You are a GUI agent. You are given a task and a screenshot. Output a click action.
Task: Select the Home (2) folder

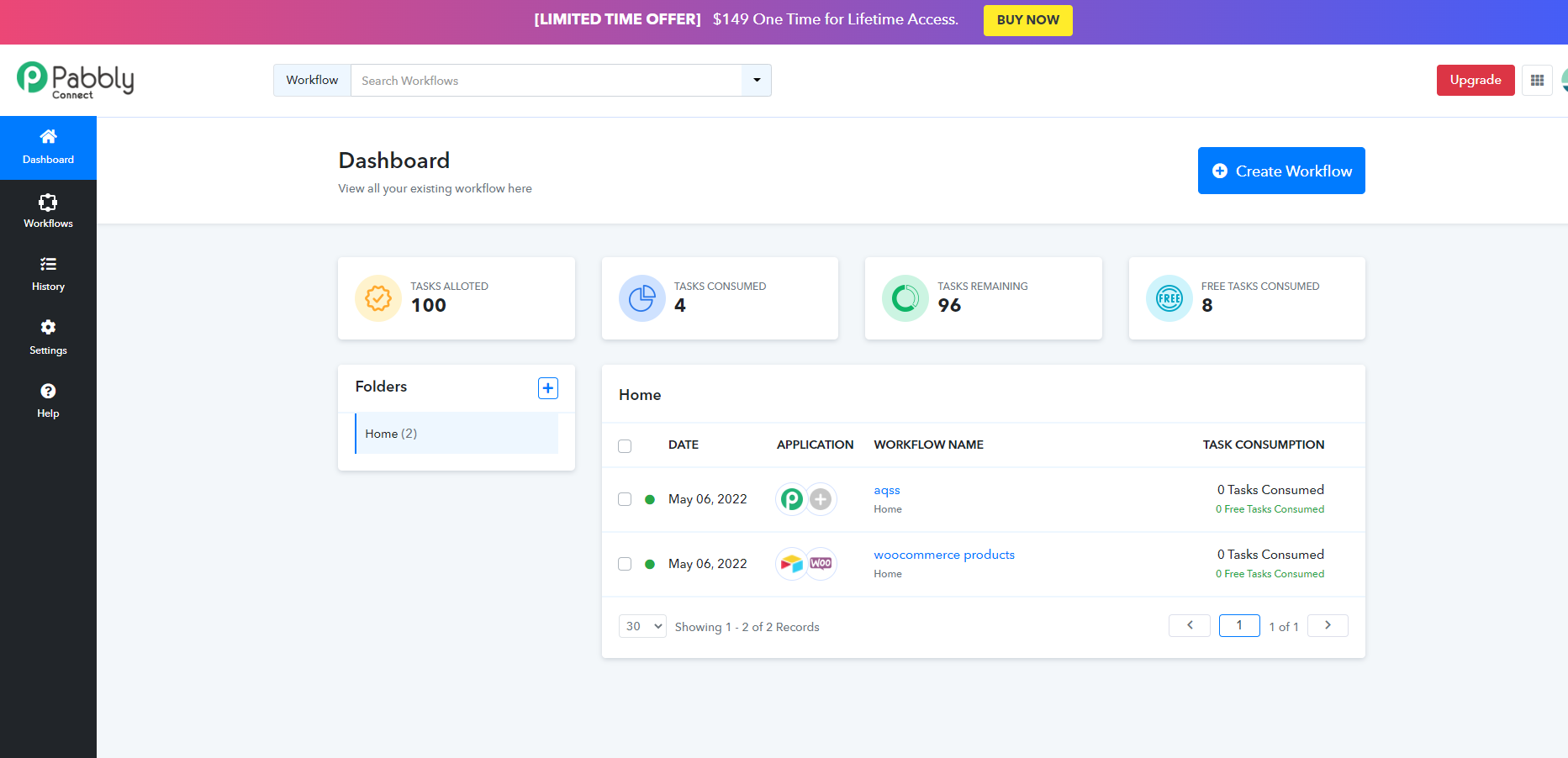pyautogui.click(x=457, y=434)
